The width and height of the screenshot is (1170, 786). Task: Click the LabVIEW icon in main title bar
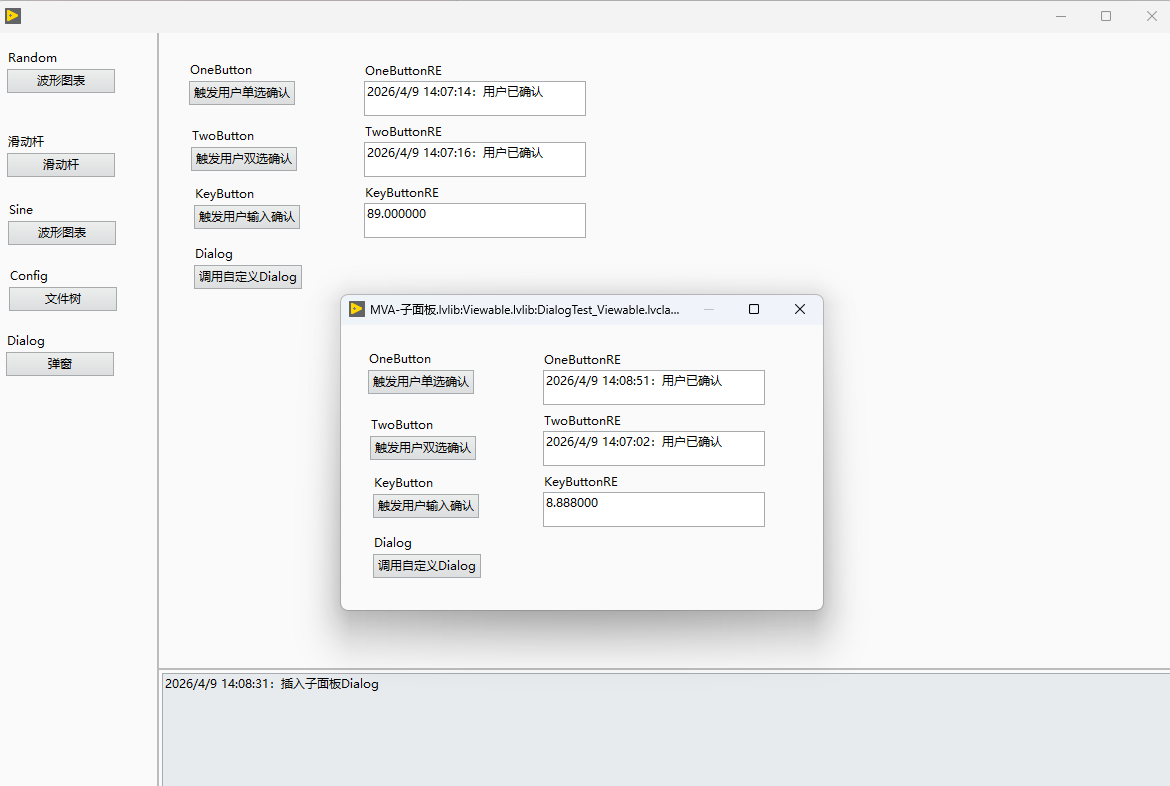[13, 16]
